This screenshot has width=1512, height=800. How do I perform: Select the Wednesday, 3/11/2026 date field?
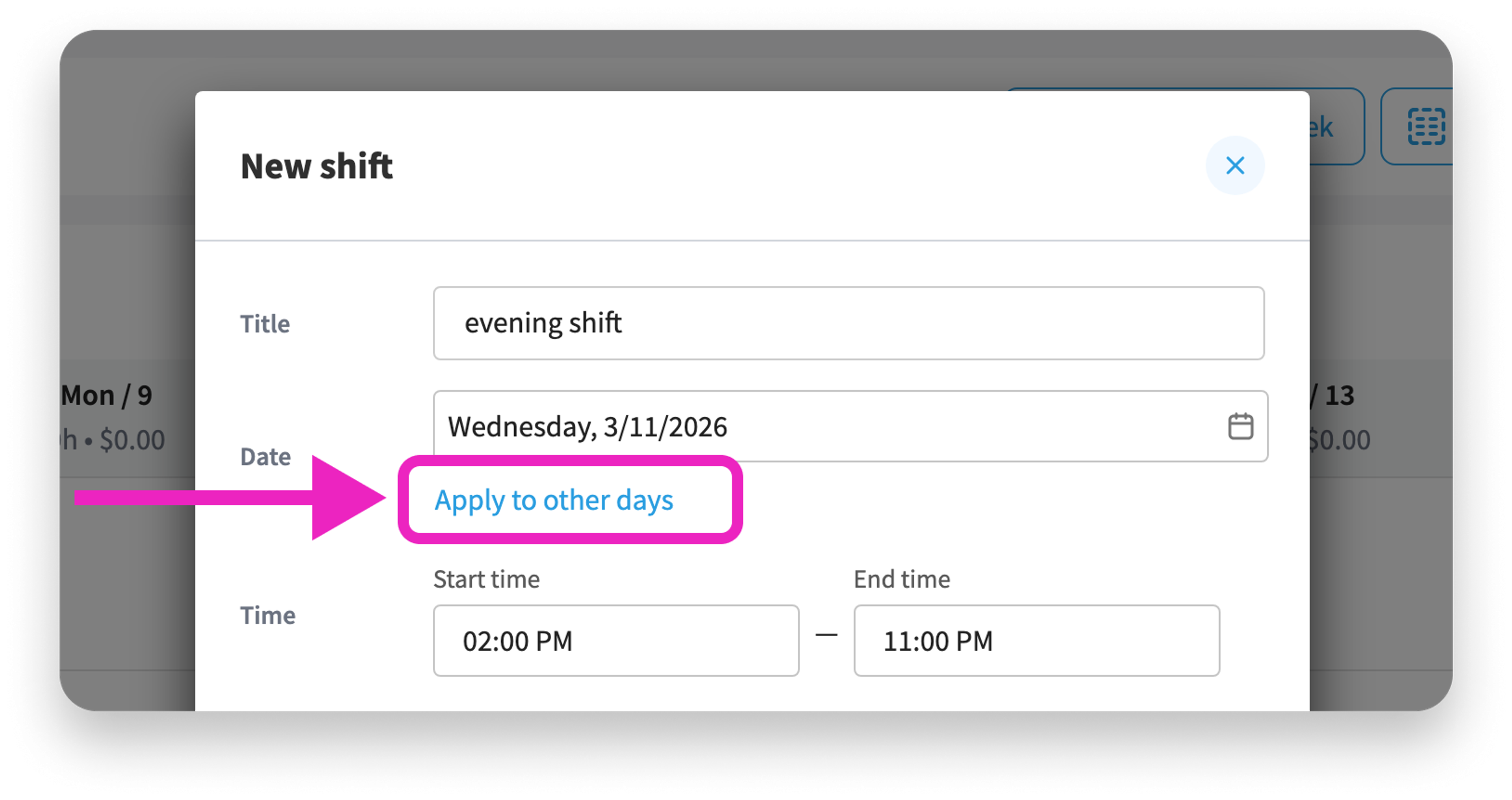click(x=850, y=427)
